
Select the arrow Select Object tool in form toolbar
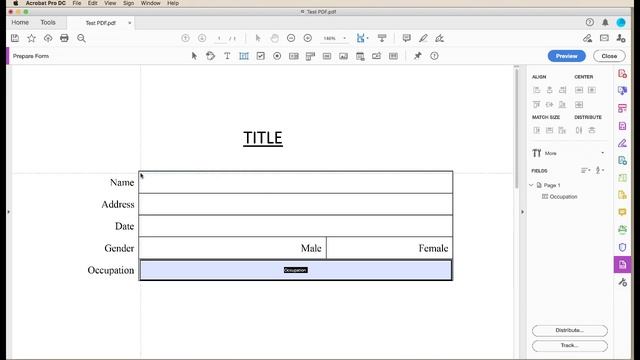(x=194, y=56)
